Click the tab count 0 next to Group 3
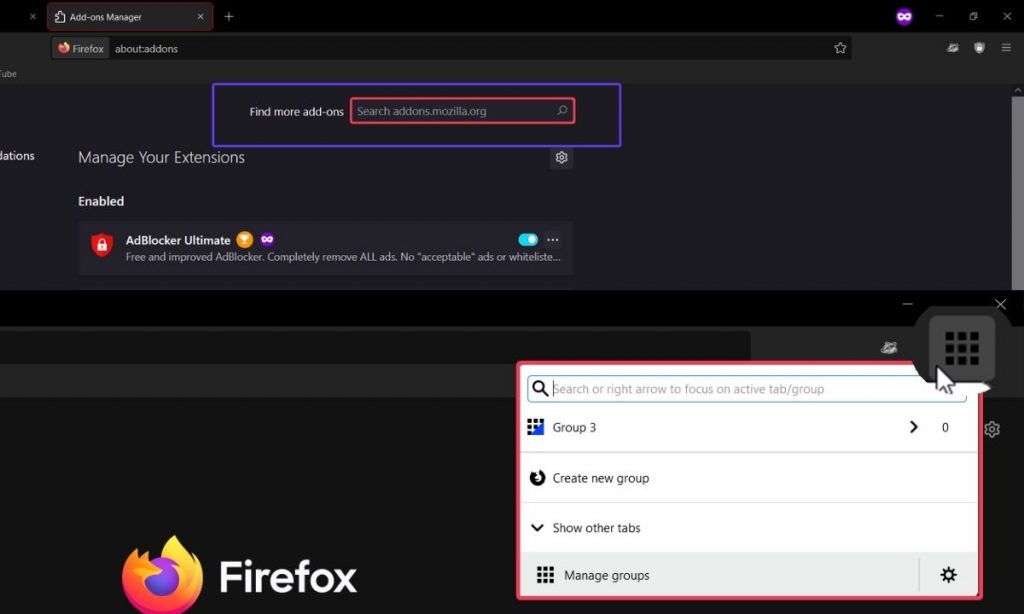Screen dimensions: 1024x614 [945, 427]
